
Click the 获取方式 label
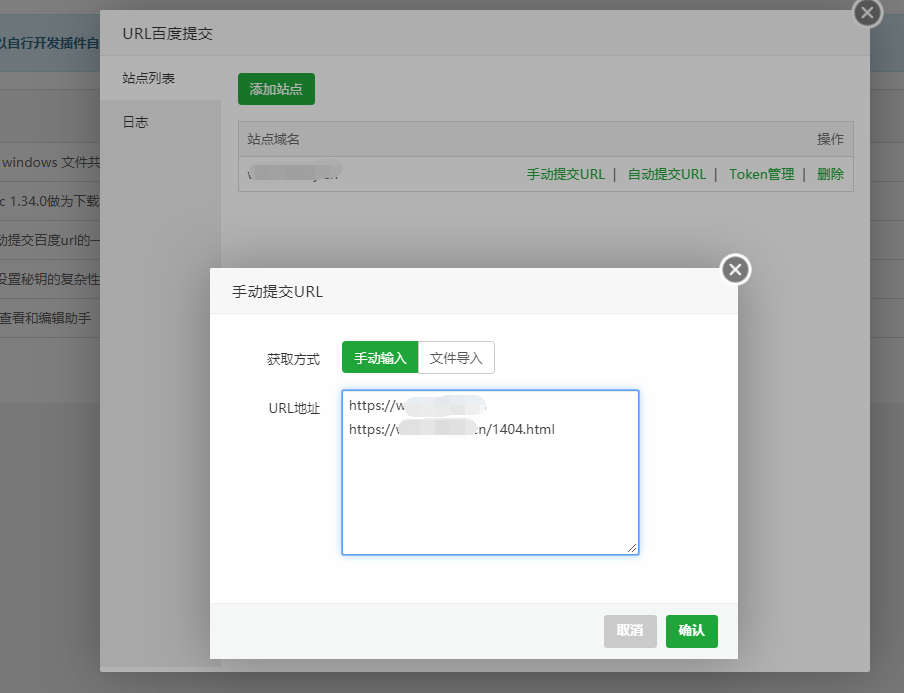(293, 359)
